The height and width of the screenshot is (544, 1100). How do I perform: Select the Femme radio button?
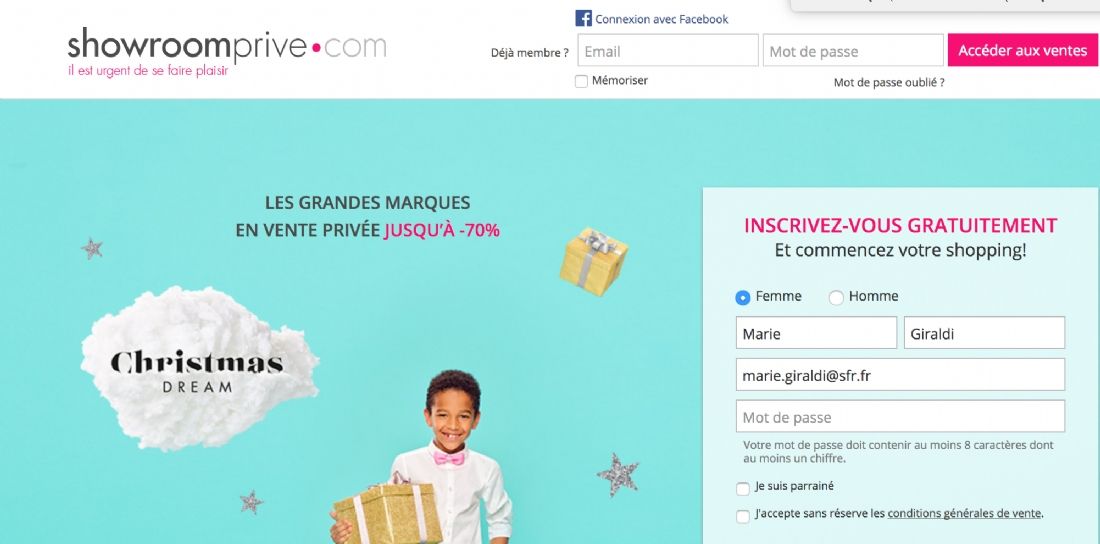pos(742,298)
